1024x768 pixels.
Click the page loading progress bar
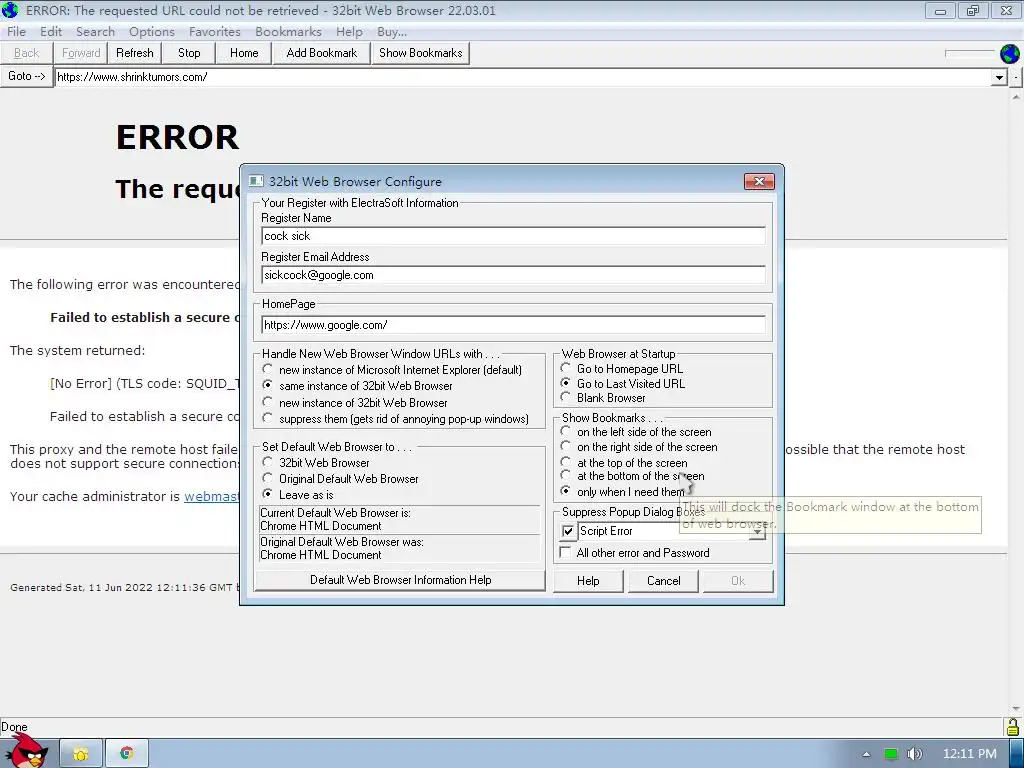pos(969,53)
